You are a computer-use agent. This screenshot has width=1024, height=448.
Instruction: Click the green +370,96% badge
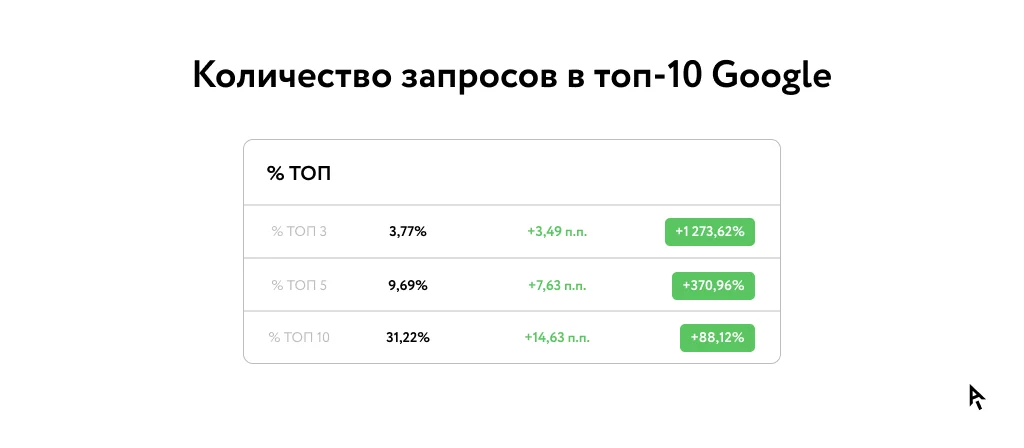pyautogui.click(x=713, y=285)
